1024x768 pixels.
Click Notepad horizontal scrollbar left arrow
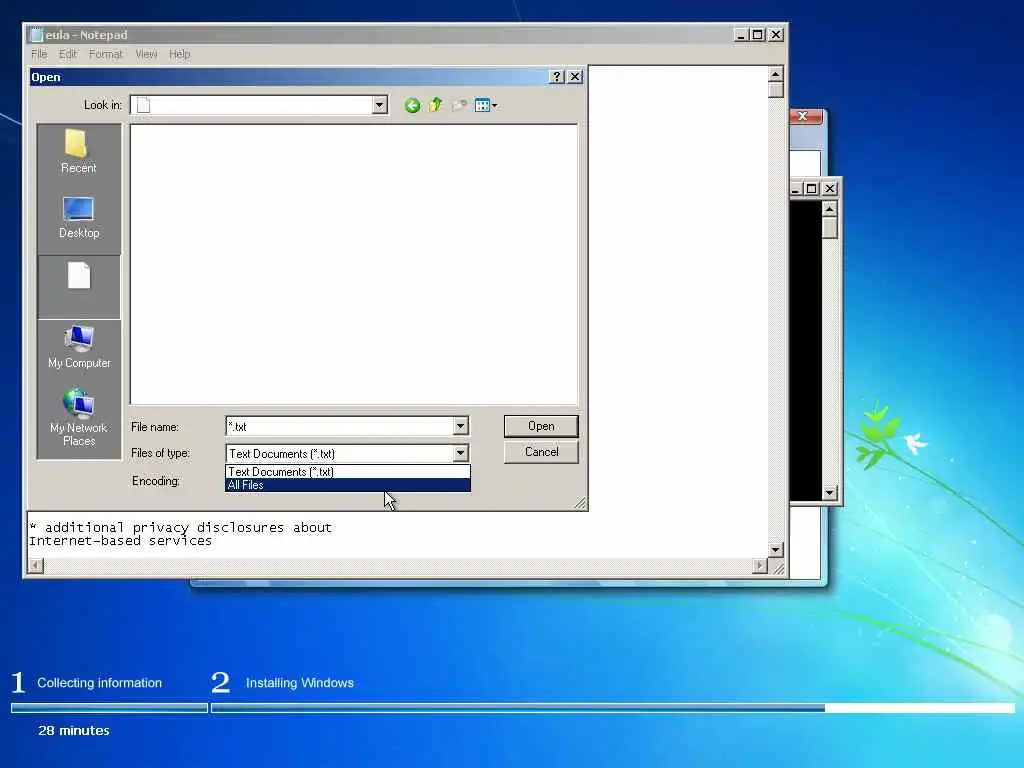coord(36,566)
